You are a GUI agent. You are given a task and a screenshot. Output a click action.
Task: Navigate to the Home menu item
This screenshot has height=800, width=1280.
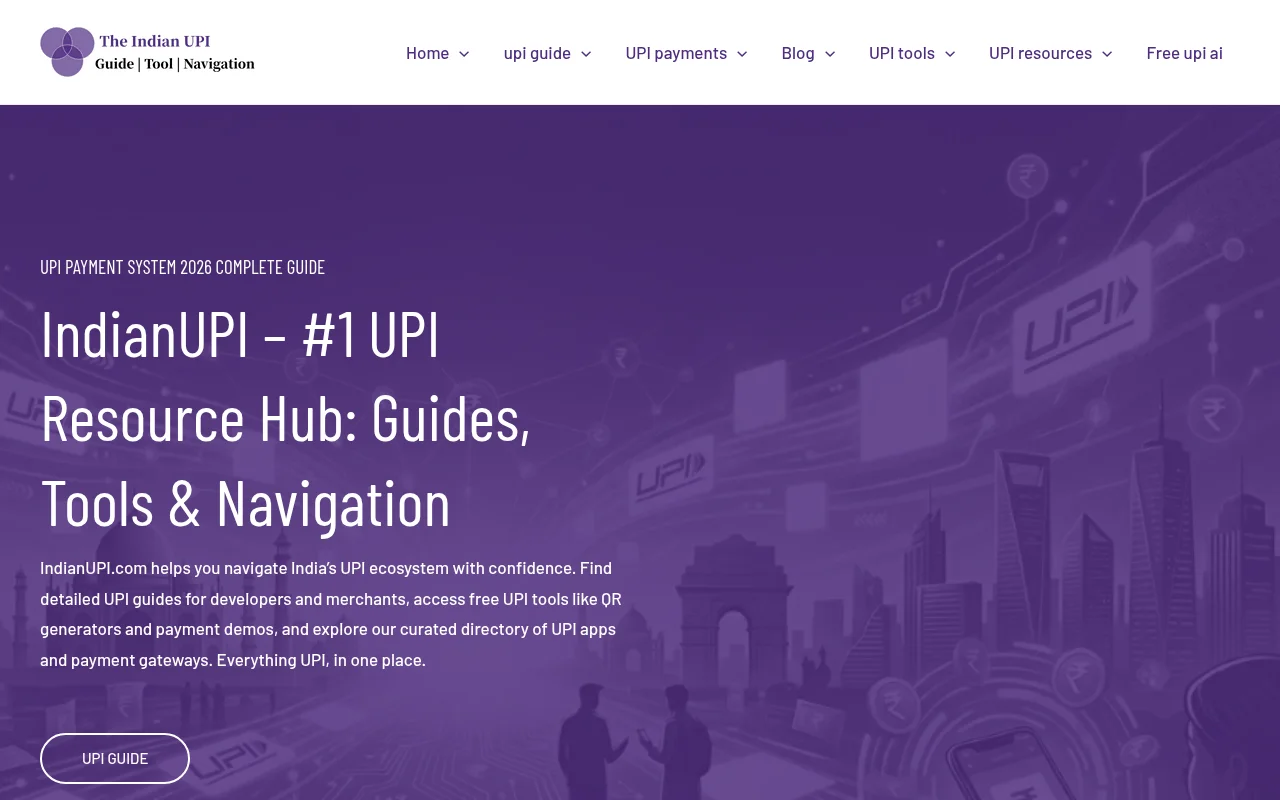pos(427,52)
